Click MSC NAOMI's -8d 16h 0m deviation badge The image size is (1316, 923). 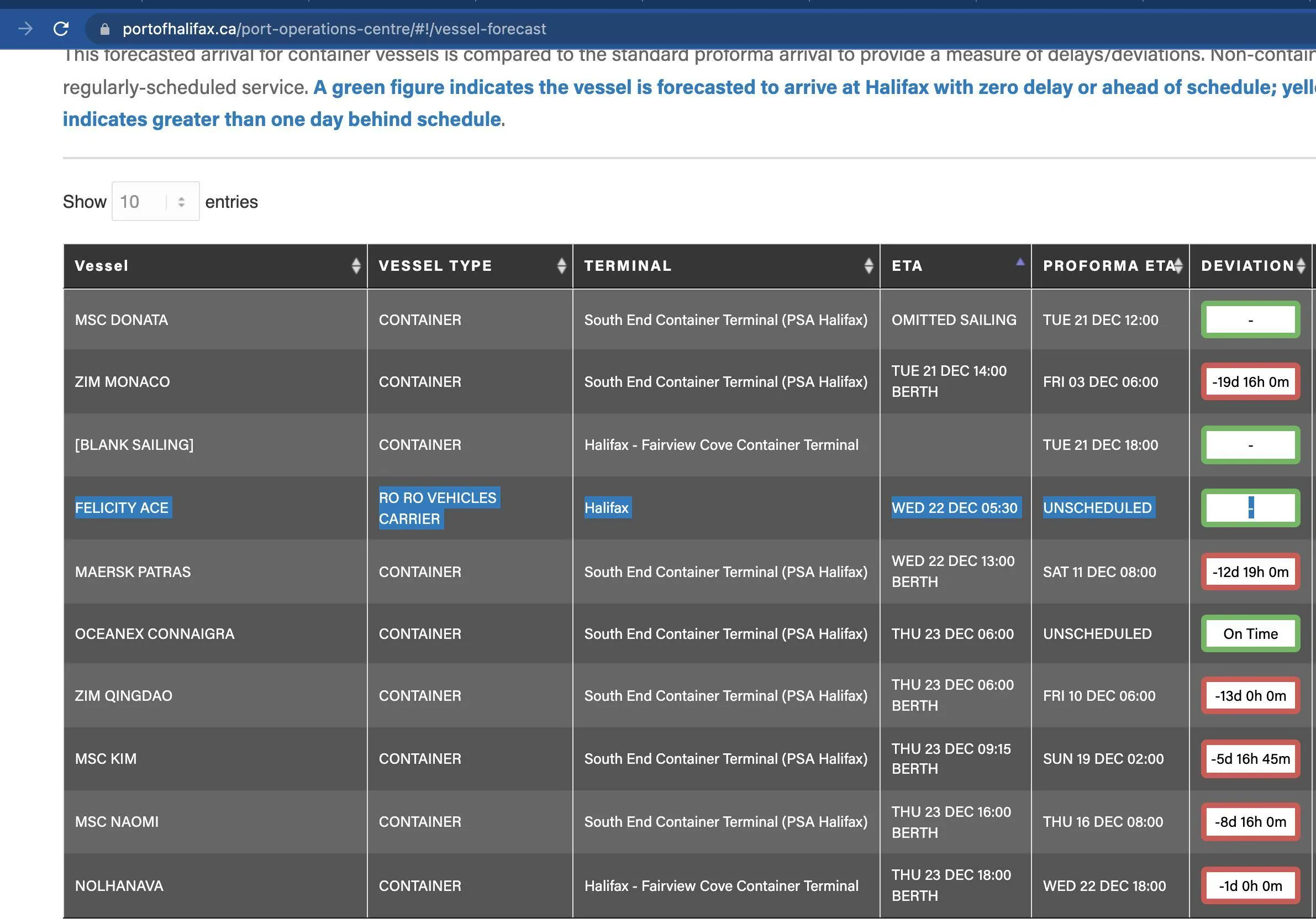coord(1250,822)
